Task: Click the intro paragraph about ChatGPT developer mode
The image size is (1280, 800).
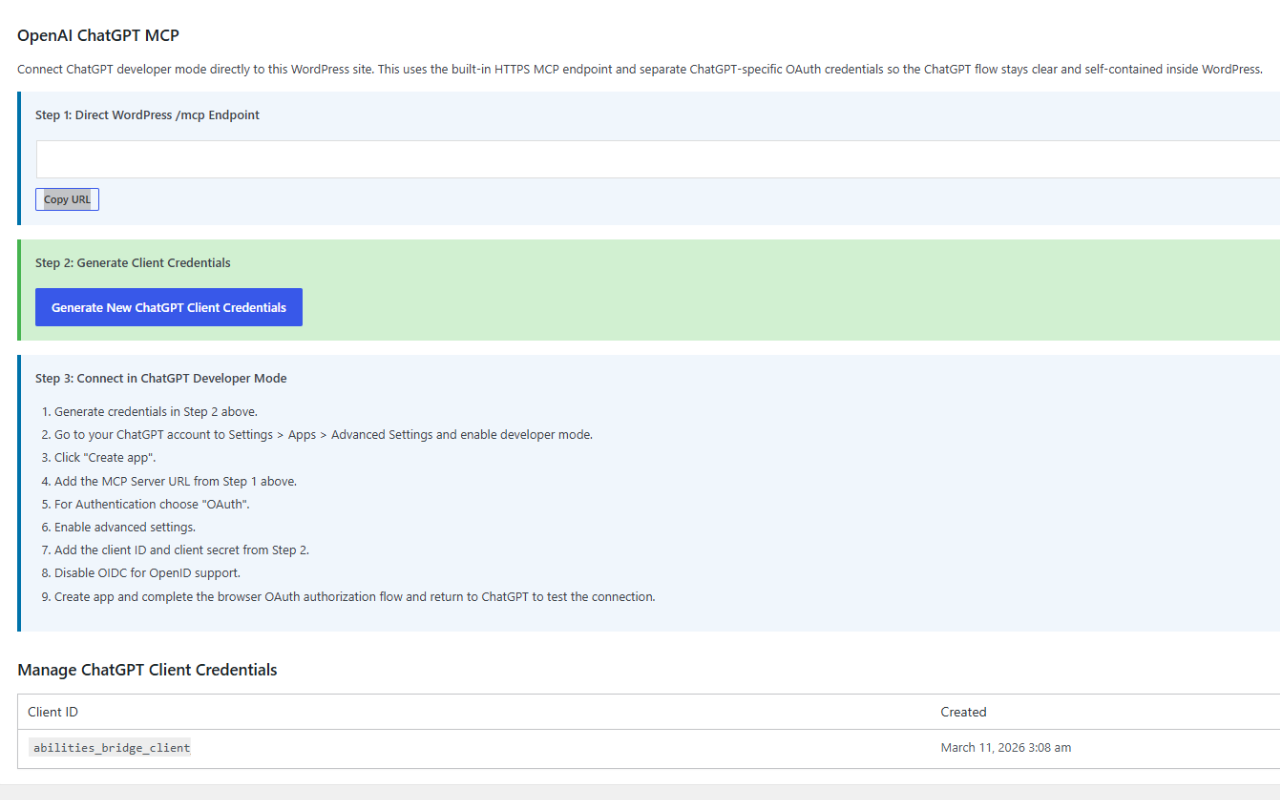Action: [640, 69]
